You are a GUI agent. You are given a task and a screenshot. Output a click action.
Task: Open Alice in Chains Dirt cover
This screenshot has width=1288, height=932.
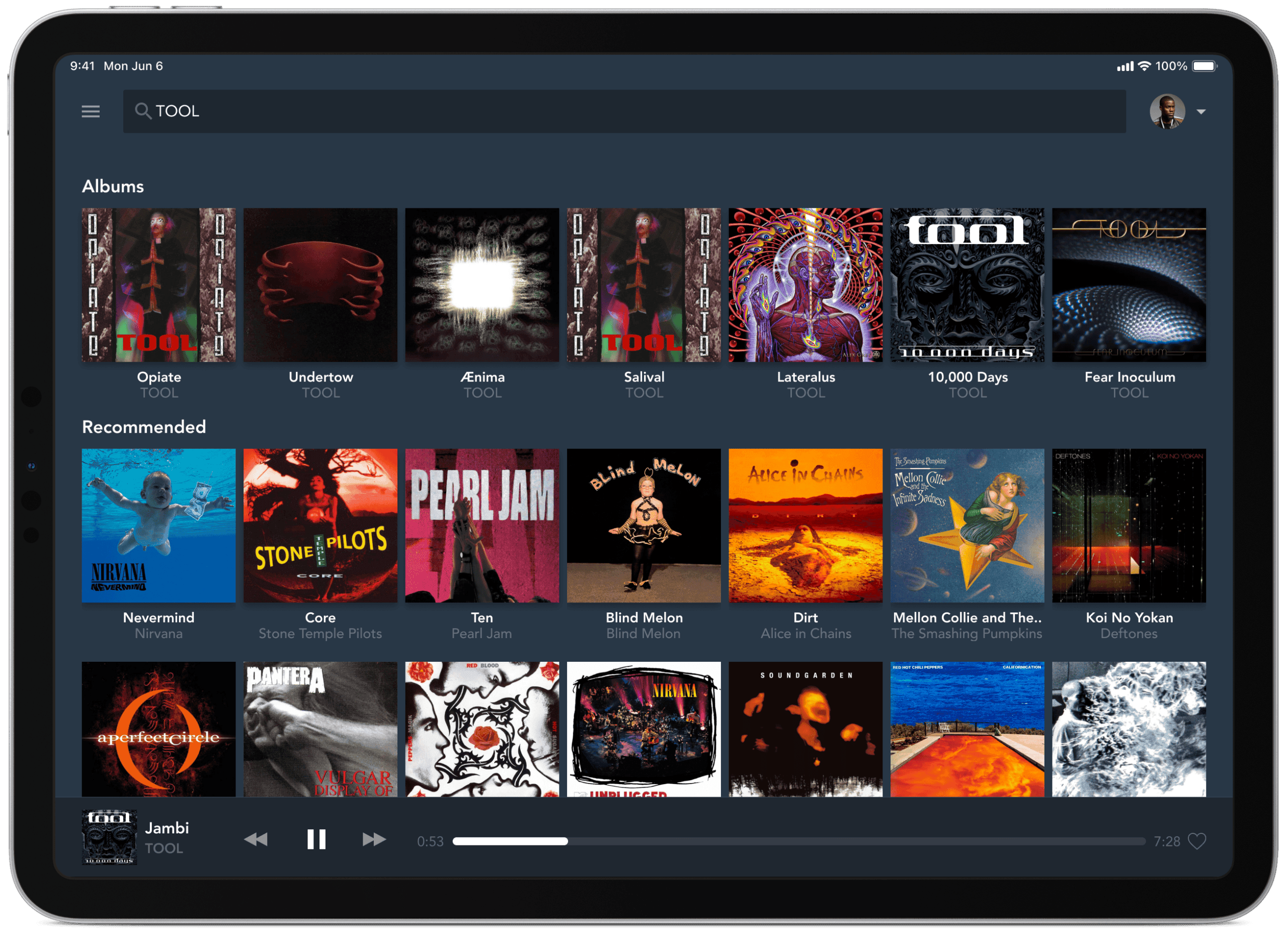click(x=806, y=526)
